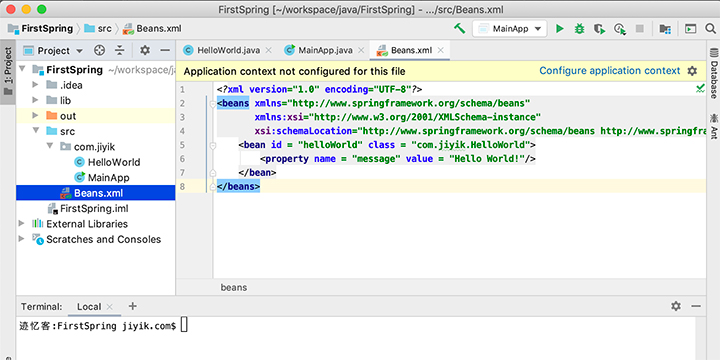Click locate-file target icon in Project panel
Screen dimensions: 720x360
point(99,51)
